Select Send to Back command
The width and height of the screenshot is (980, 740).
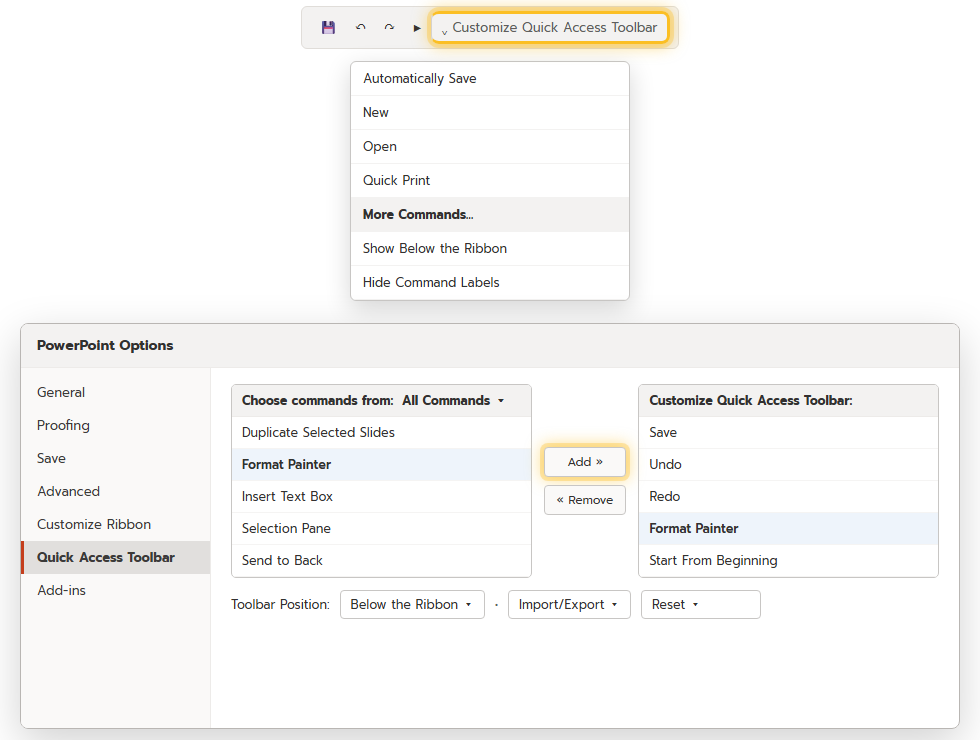click(x=381, y=561)
